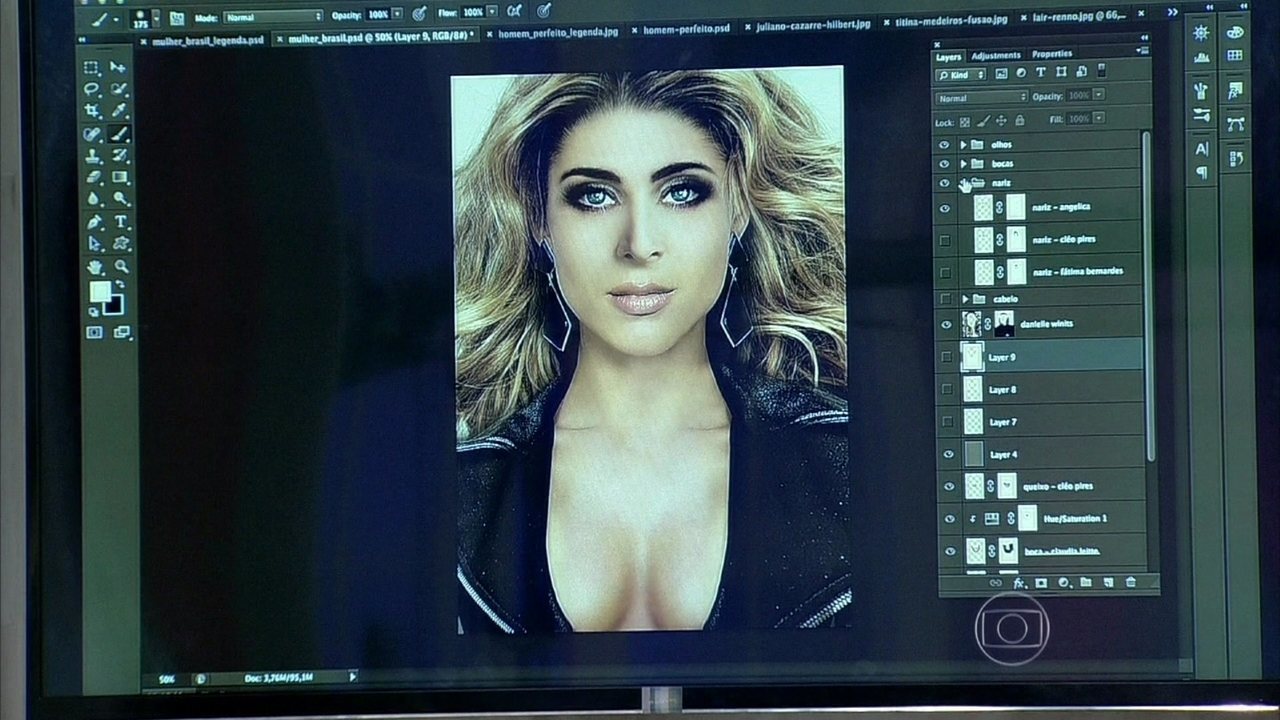The image size is (1280, 720).
Task: Switch to the Adjustments panel tab
Action: 995,55
